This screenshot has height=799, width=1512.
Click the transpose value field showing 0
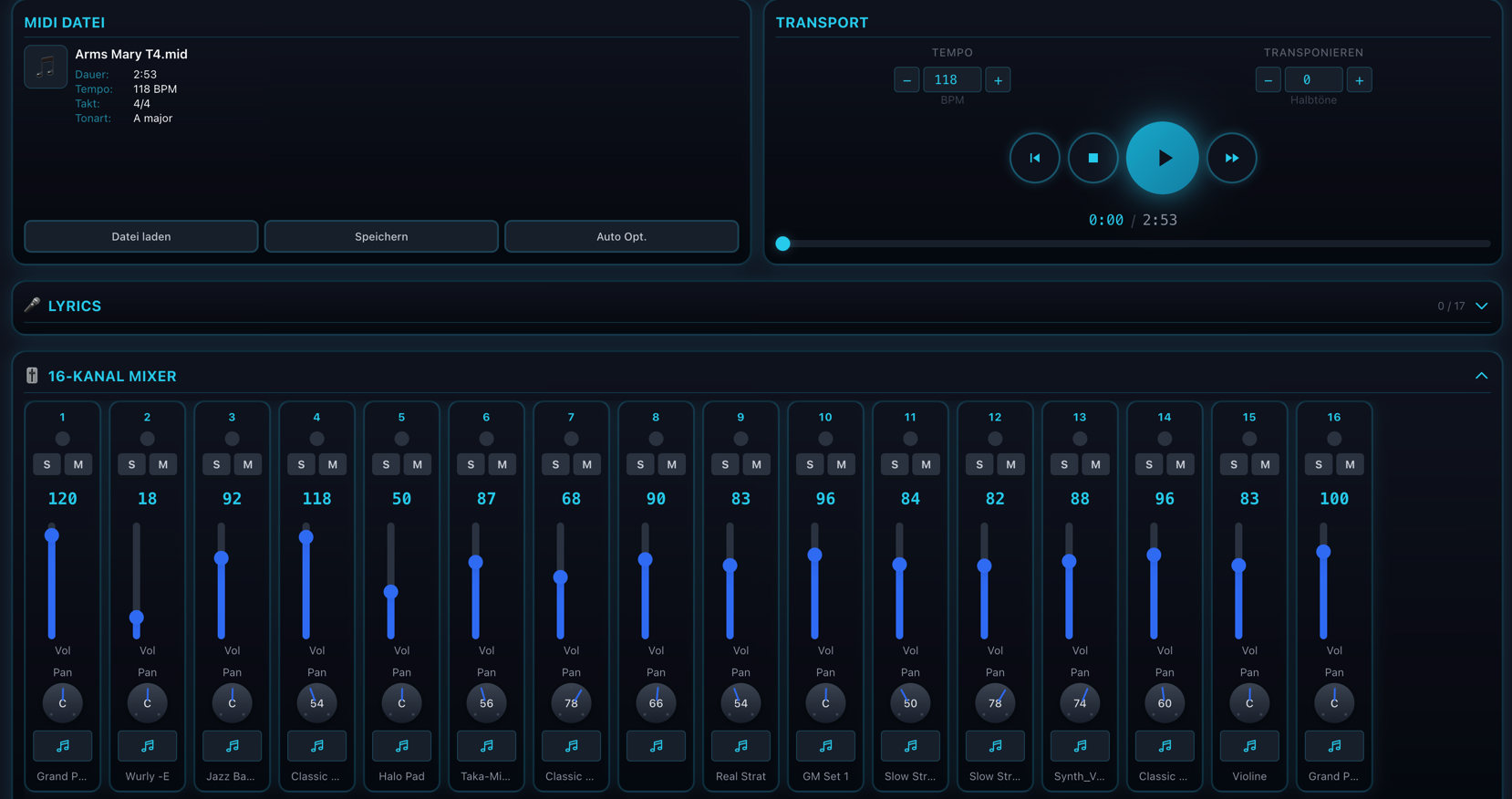(1313, 80)
